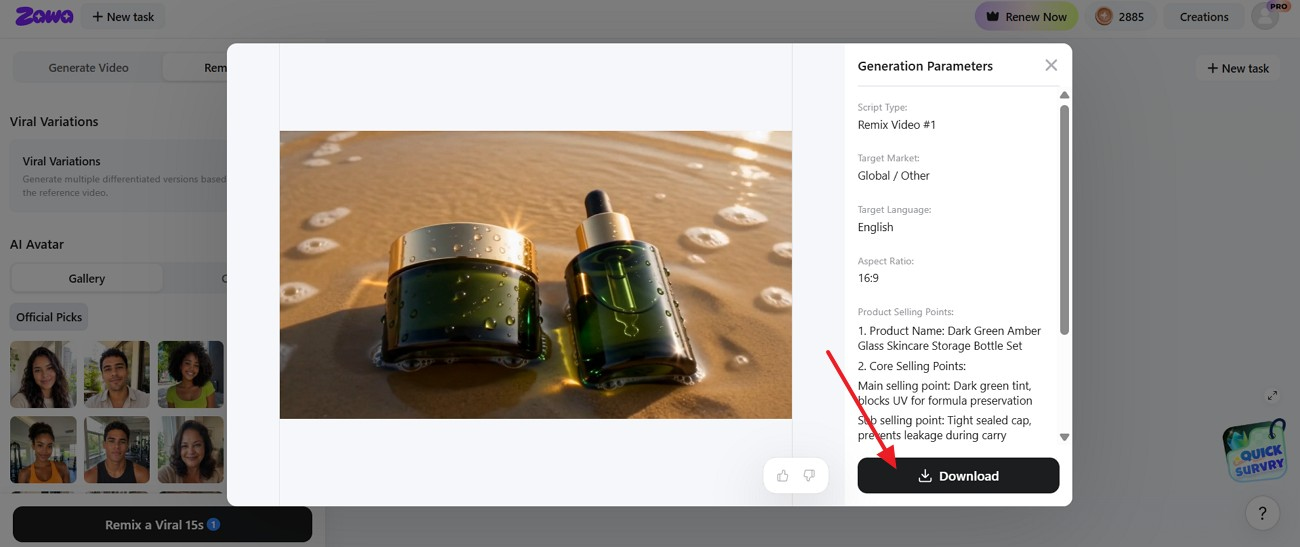Open the PRO profile avatar

[1265, 16]
